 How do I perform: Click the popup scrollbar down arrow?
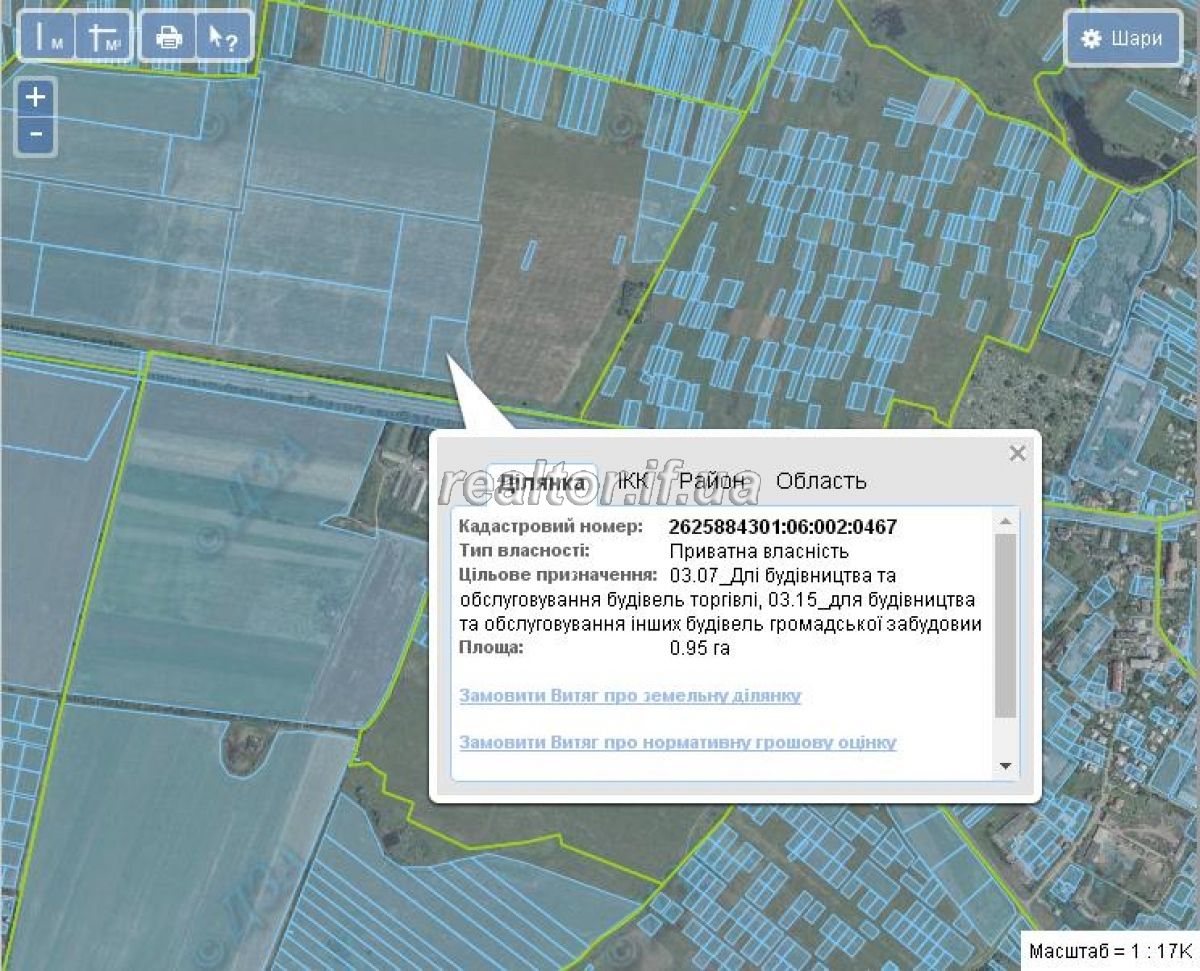tap(1006, 766)
